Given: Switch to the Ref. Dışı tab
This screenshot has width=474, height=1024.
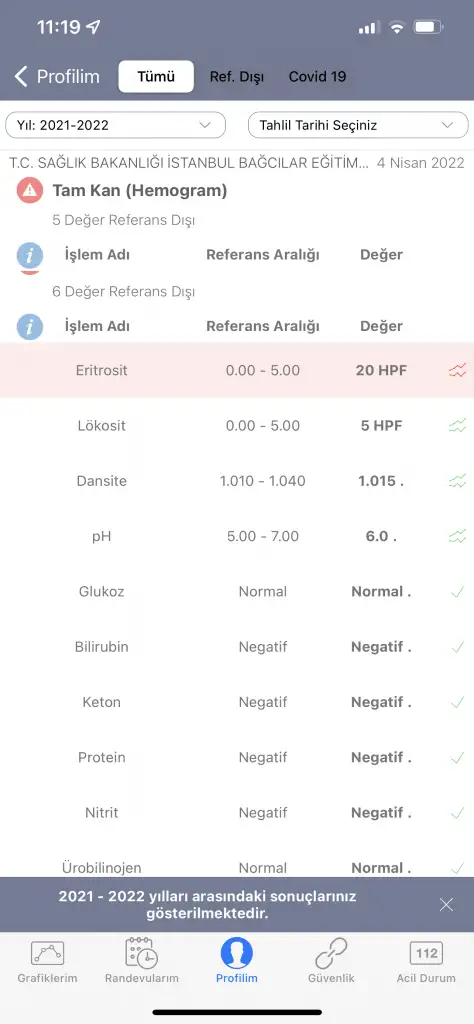Looking at the screenshot, I should (x=236, y=76).
